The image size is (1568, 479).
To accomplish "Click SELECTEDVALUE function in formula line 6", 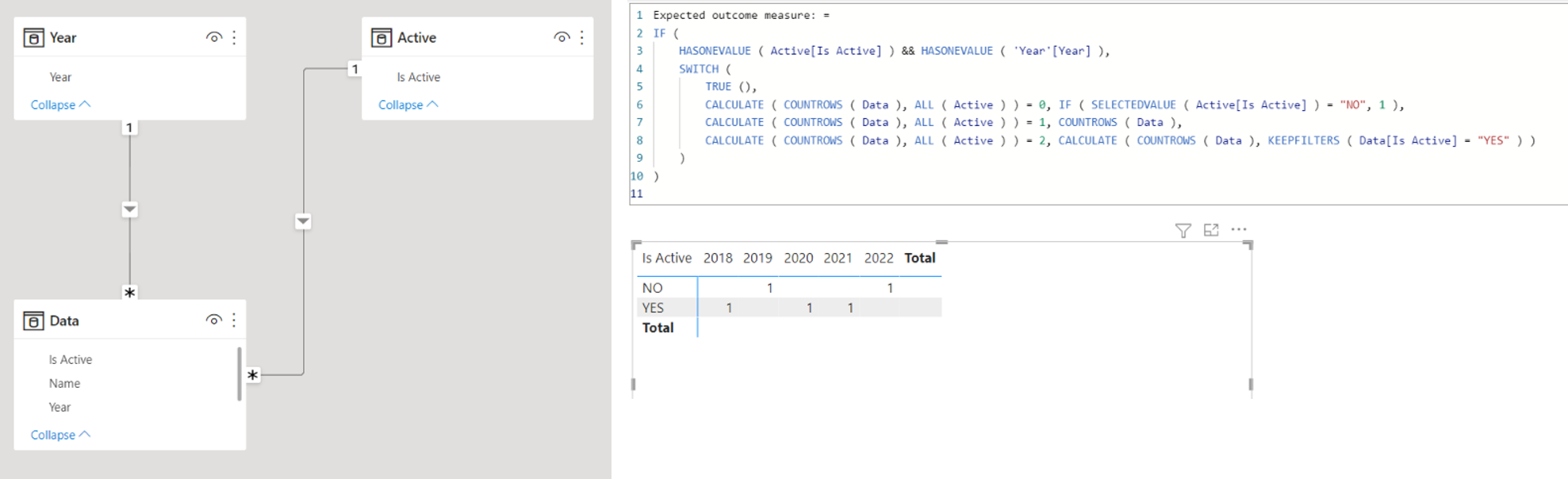I will point(1133,105).
